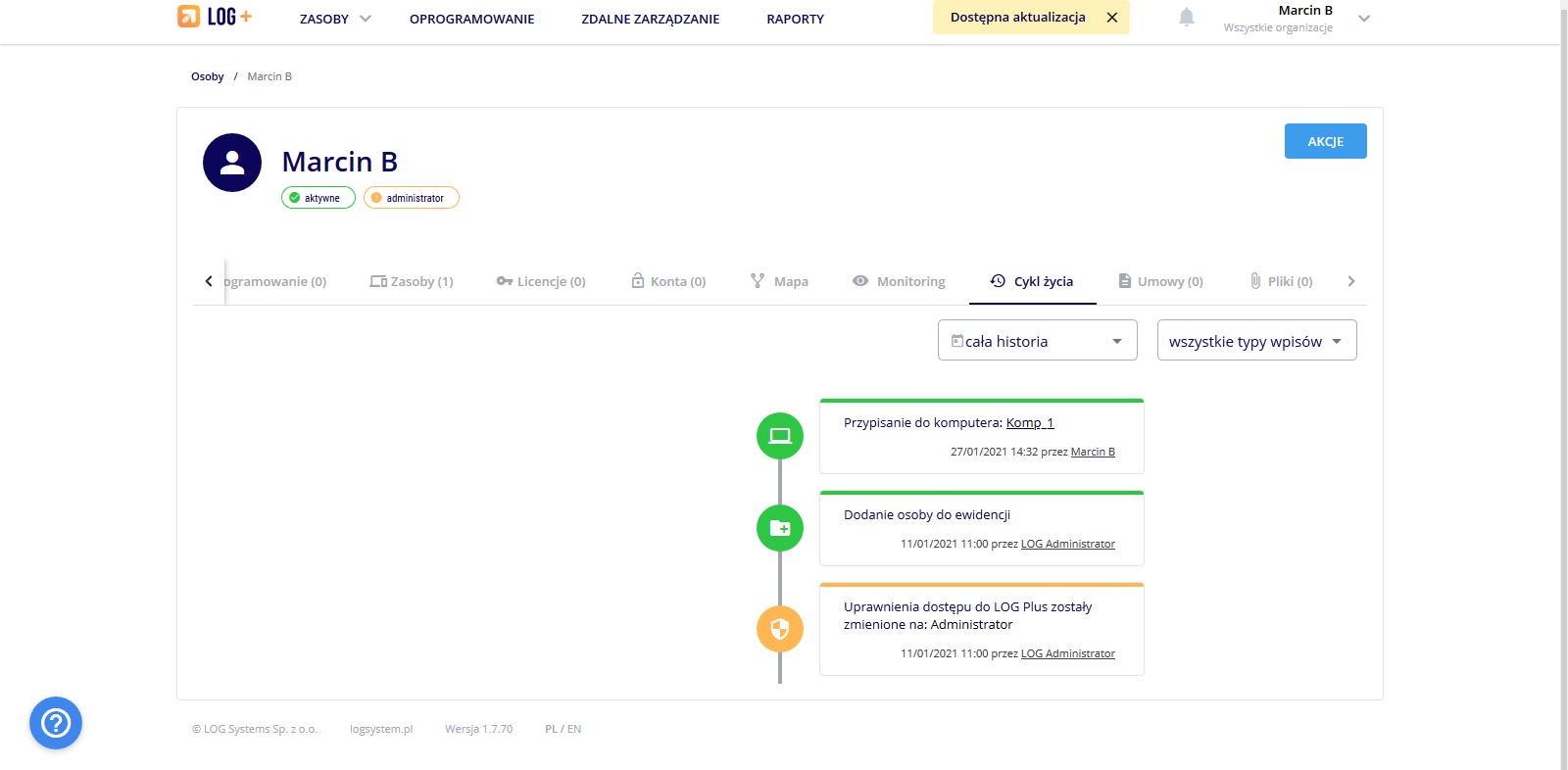Click the green folder-plus timeline icon
Viewport: 1568px width, 770px height.
coord(780,528)
